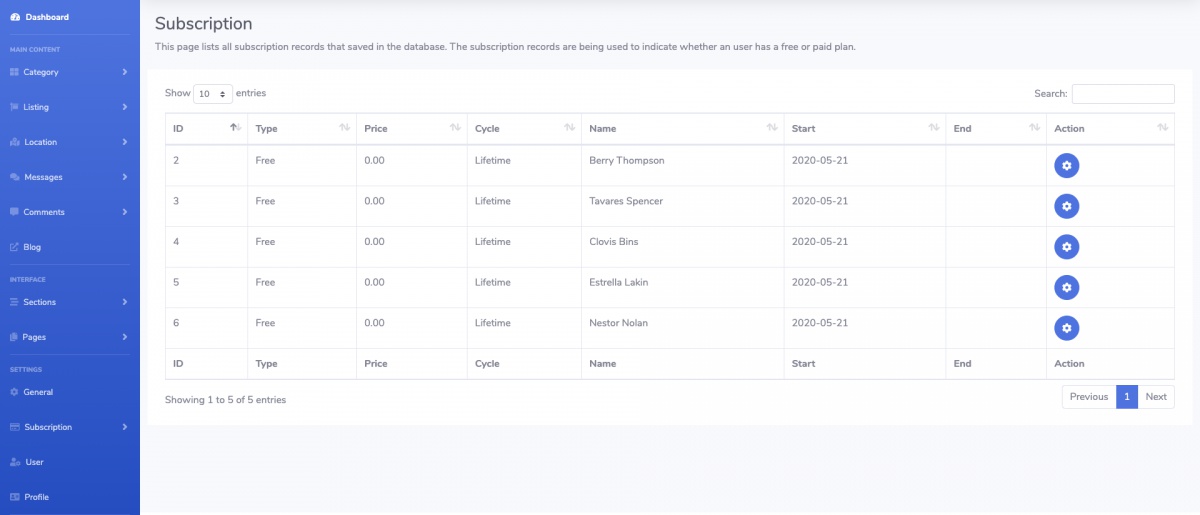Open the Profile menu item
1200x515 pixels.
[36, 497]
